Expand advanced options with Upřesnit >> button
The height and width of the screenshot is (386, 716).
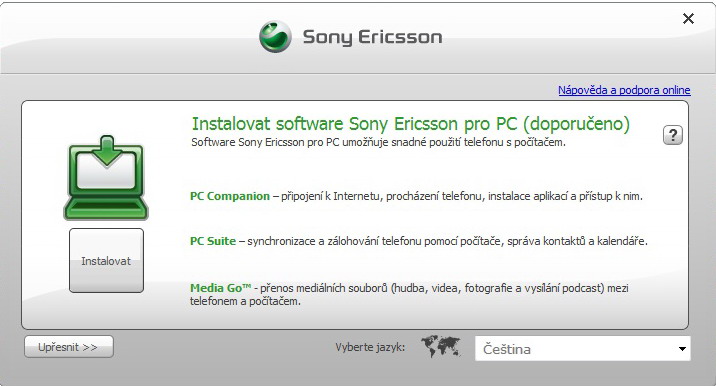tap(68, 347)
